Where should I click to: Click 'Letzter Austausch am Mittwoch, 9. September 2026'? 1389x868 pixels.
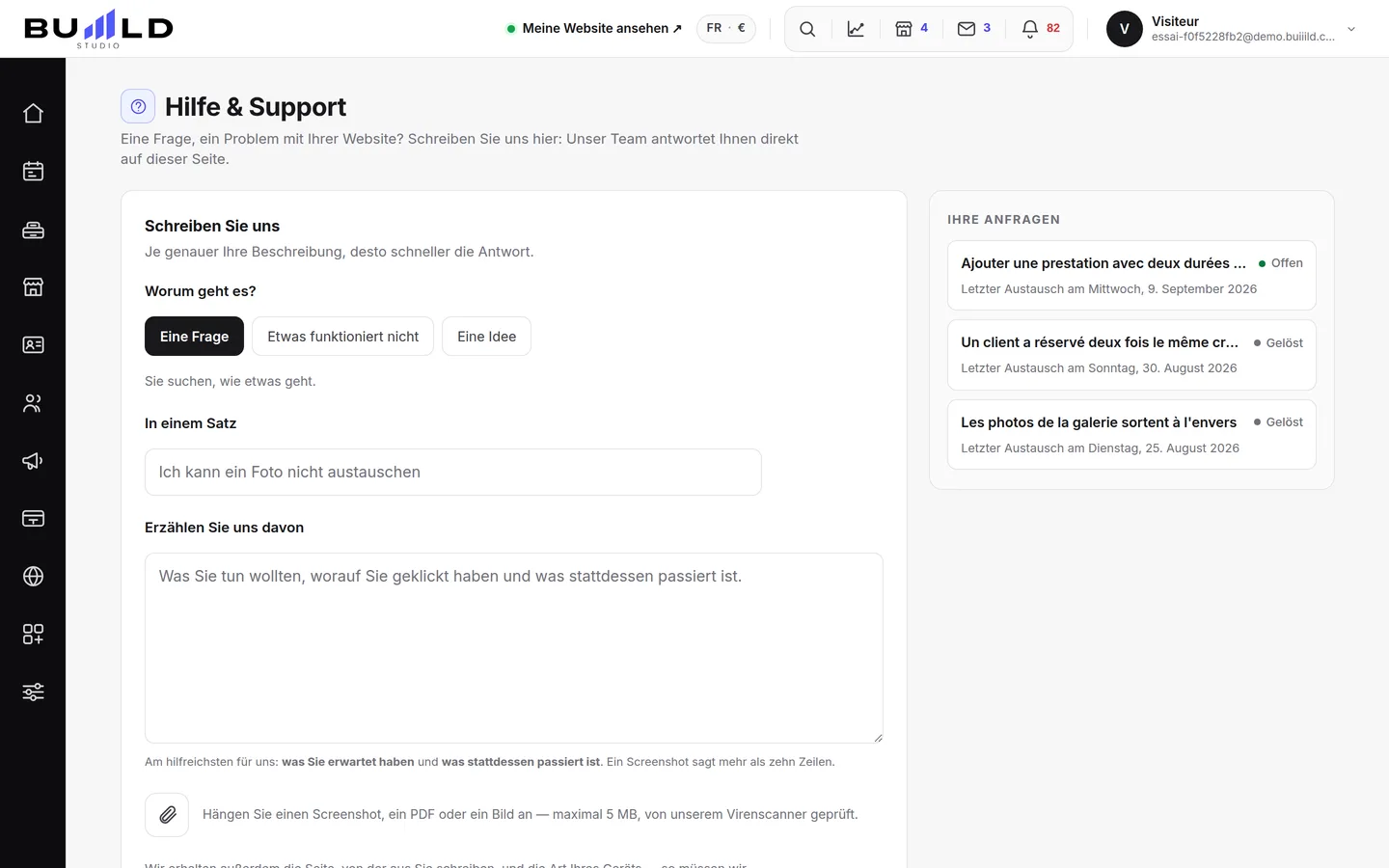pos(1108,289)
